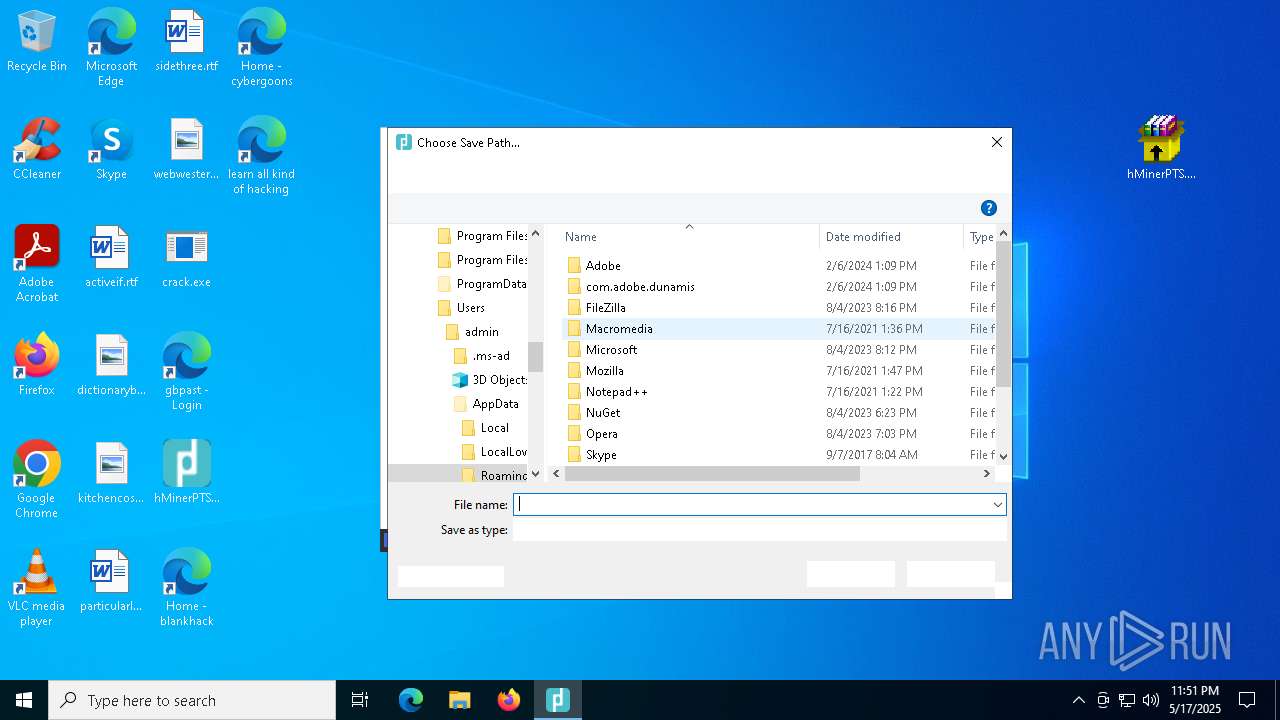This screenshot has width=1280, height=720.
Task: Open the volume control in system tray
Action: (x=1151, y=700)
